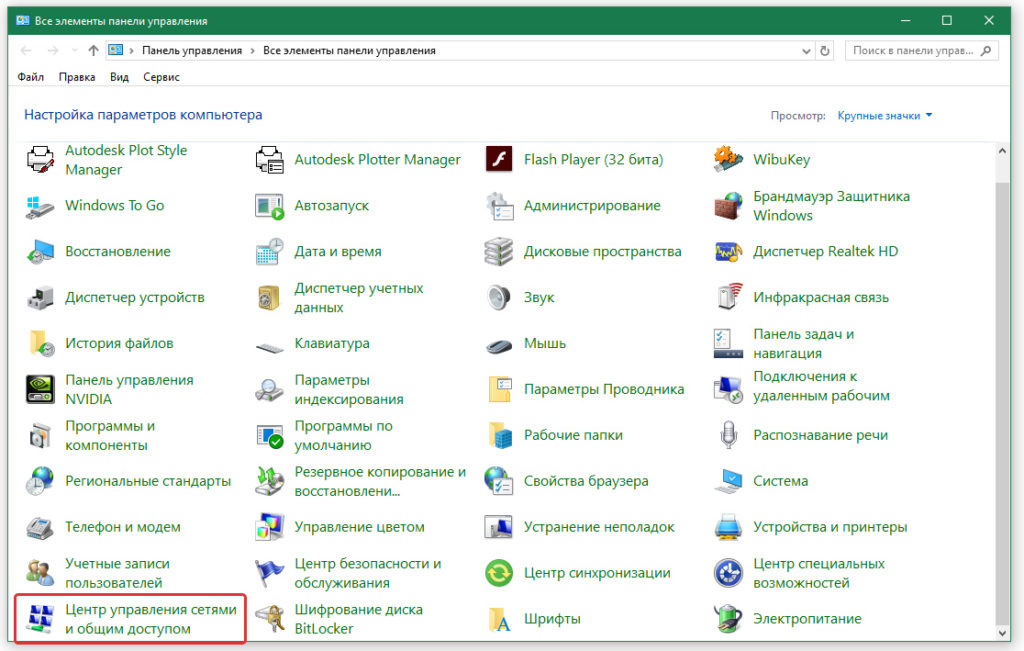Image resolution: width=1024 pixels, height=651 pixels.
Task: Open Свойства браузера link
Action: coord(586,481)
